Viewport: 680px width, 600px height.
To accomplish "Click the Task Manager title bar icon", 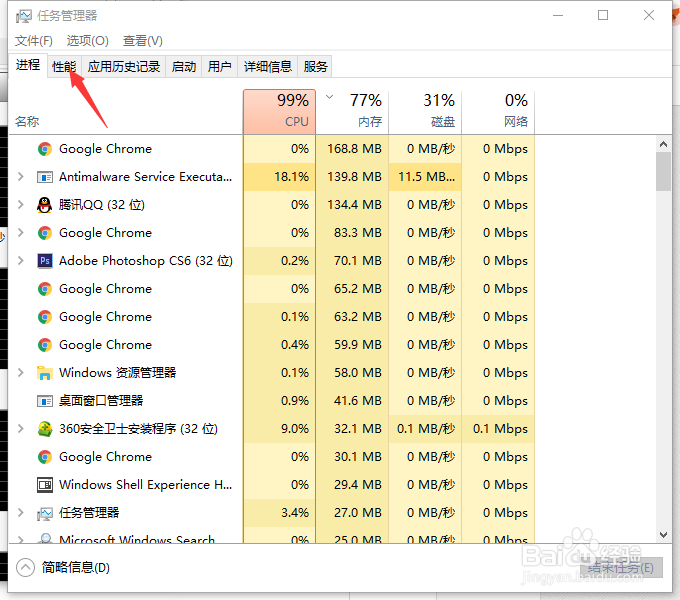I will [x=23, y=16].
